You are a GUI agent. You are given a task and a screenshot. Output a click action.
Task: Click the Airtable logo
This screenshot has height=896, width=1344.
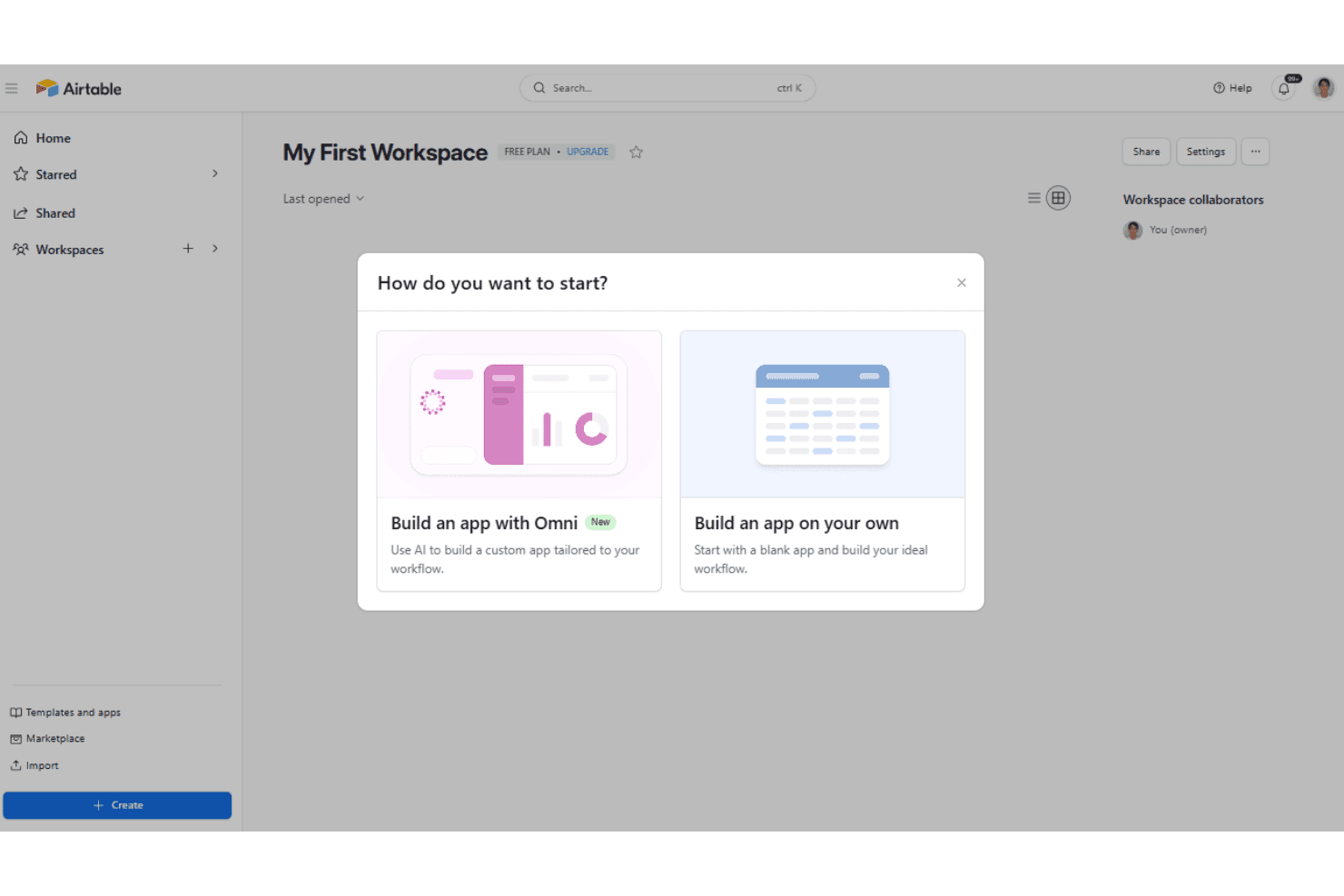coord(79,88)
